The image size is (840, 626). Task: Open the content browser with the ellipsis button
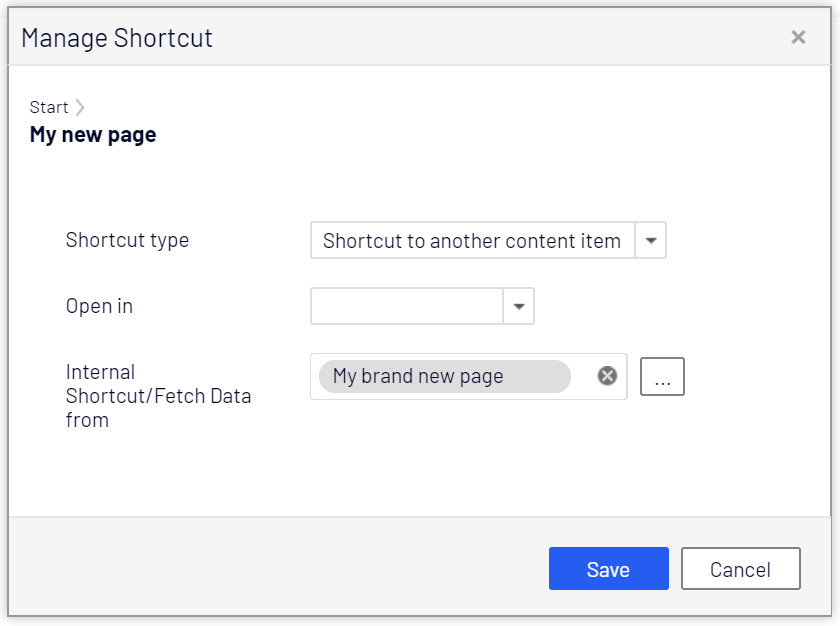[662, 377]
